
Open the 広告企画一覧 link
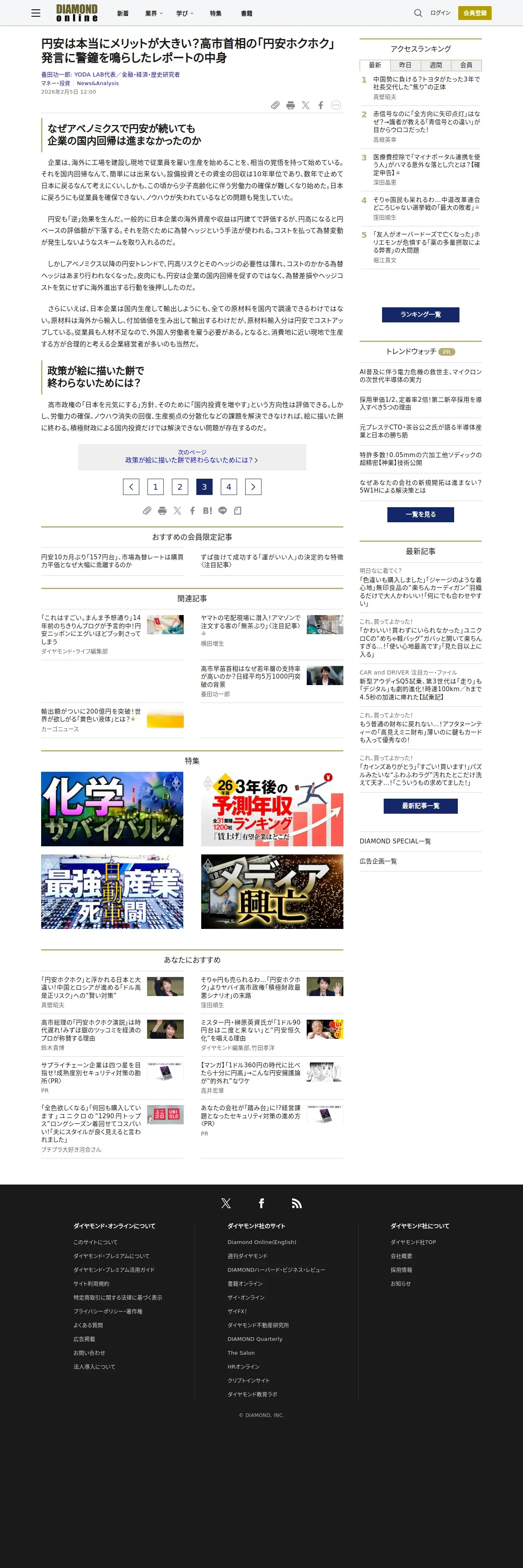coord(378,861)
